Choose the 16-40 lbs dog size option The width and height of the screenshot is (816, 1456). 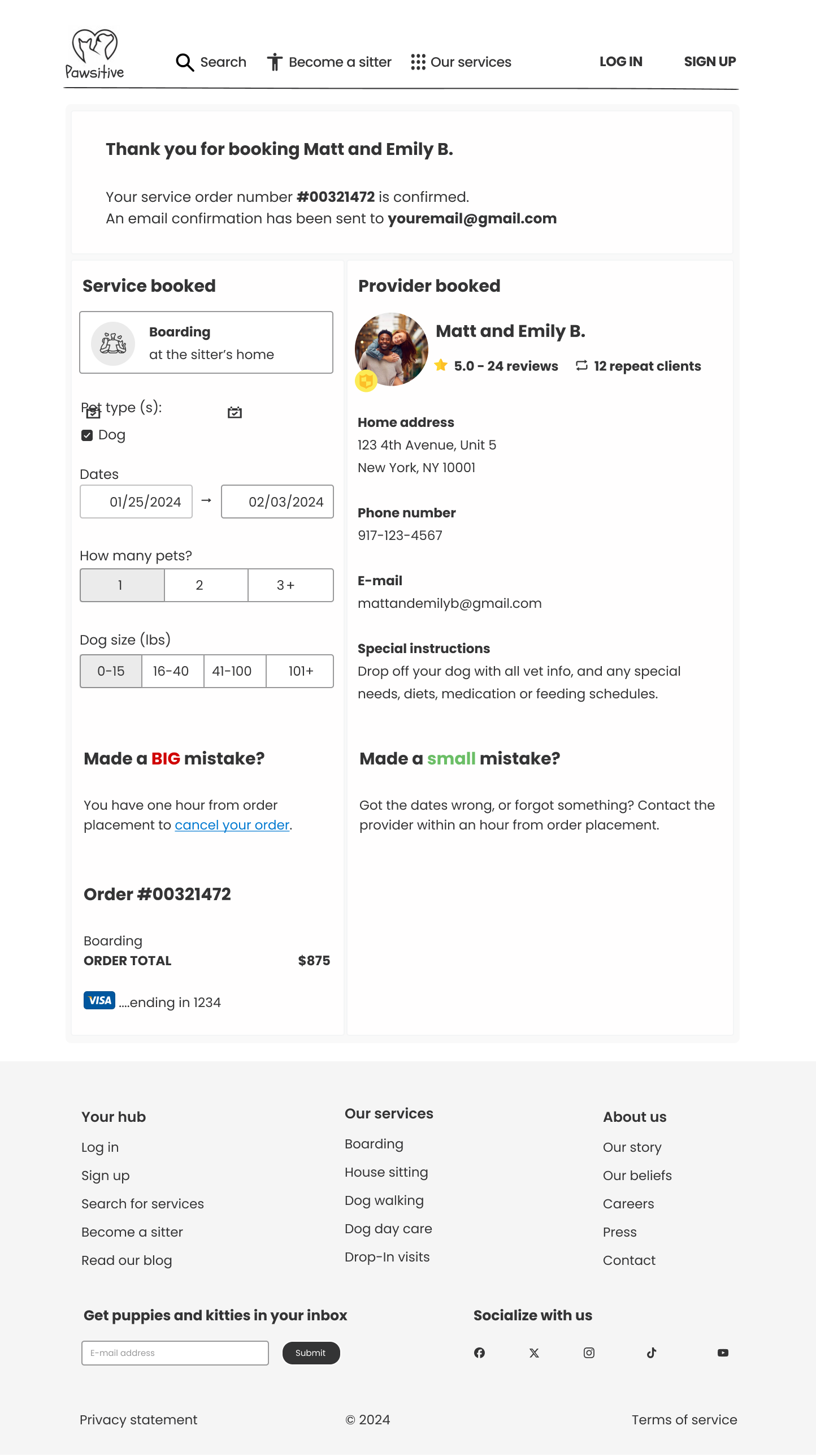[171, 671]
